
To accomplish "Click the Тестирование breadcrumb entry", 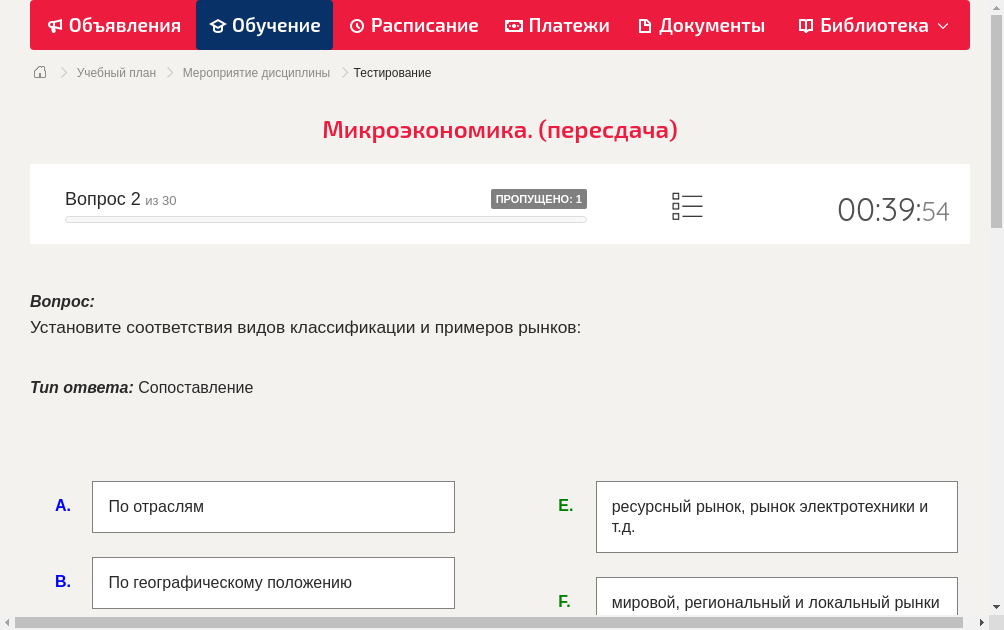I will click(392, 72).
